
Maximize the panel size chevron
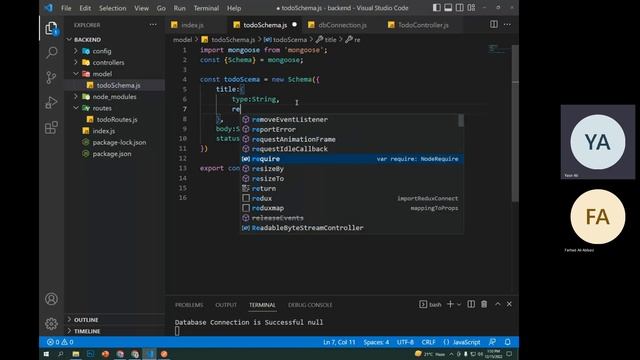coord(498,304)
